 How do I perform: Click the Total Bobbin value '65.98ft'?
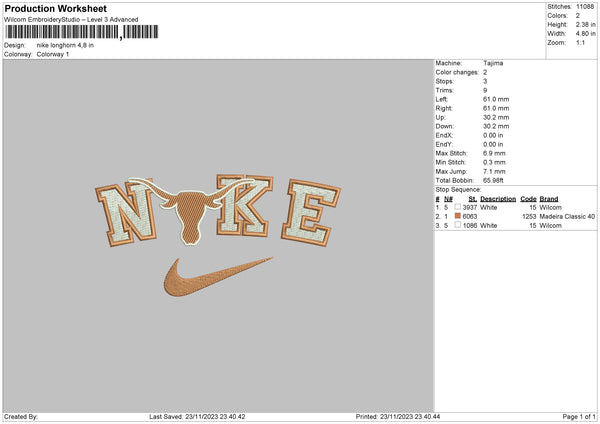[x=493, y=181]
